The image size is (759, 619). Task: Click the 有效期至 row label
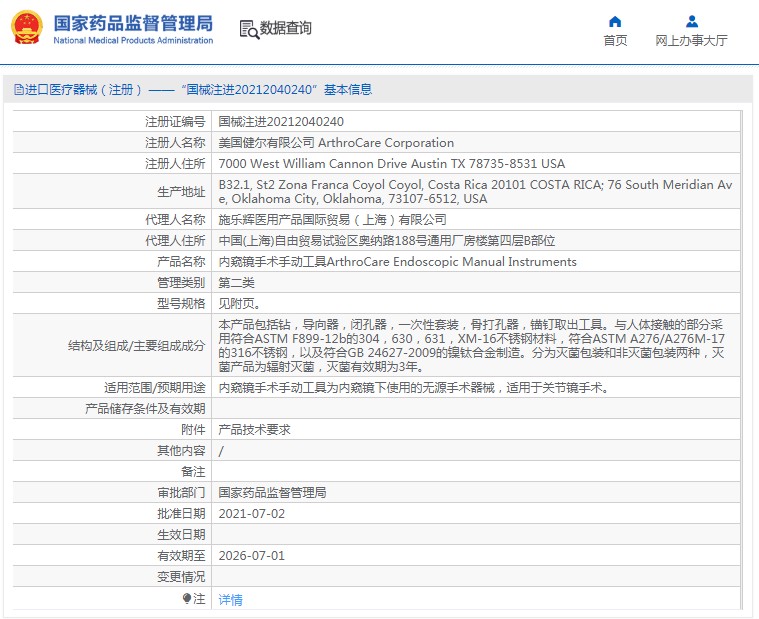(181, 556)
